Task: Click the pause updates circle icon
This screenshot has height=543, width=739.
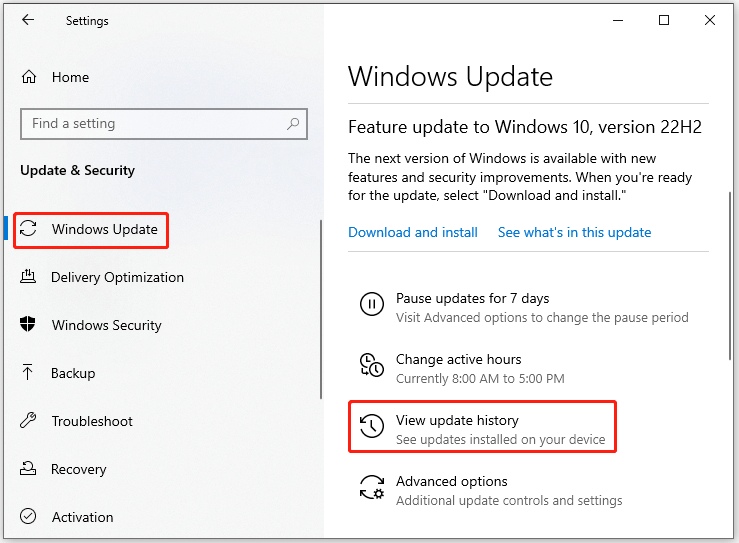Action: click(x=372, y=304)
